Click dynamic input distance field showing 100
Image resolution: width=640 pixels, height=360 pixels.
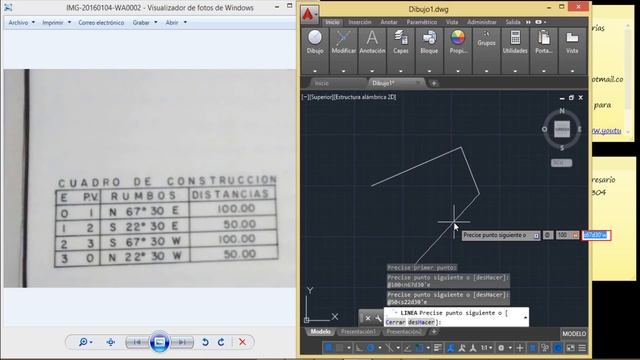point(567,235)
